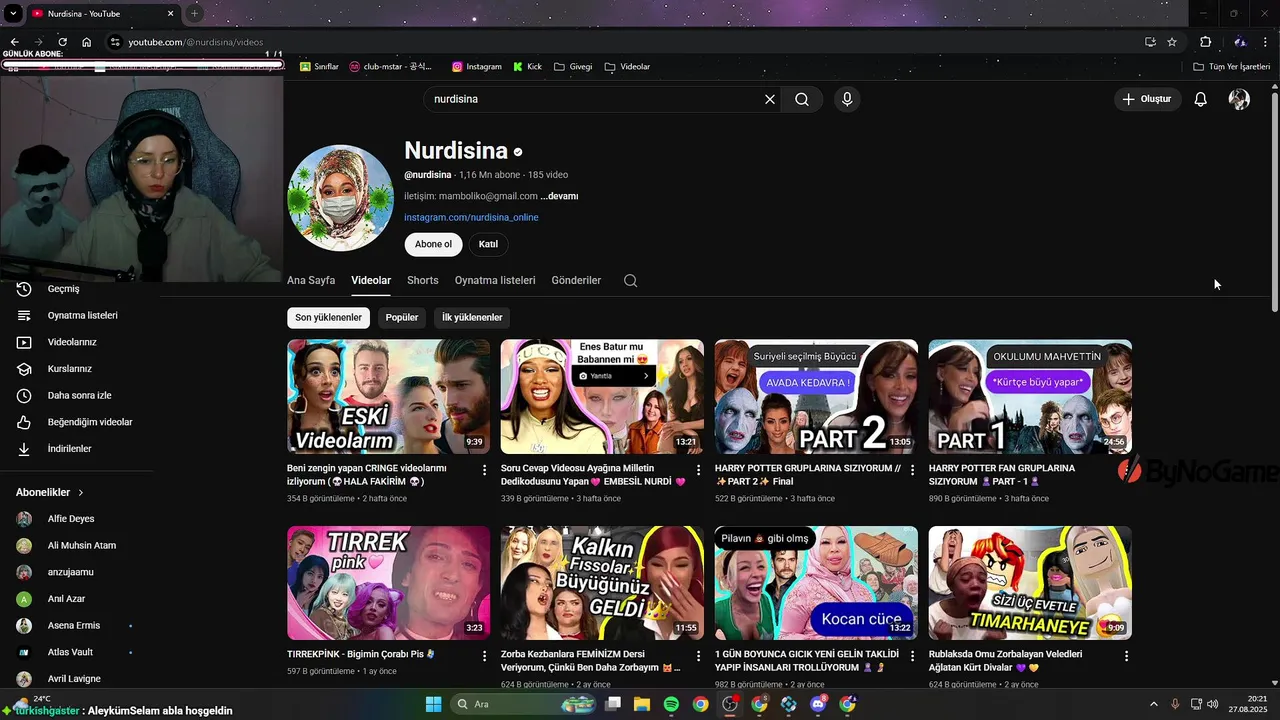Open File Explorer from the taskbar
The height and width of the screenshot is (720, 1280).
pyautogui.click(x=642, y=704)
